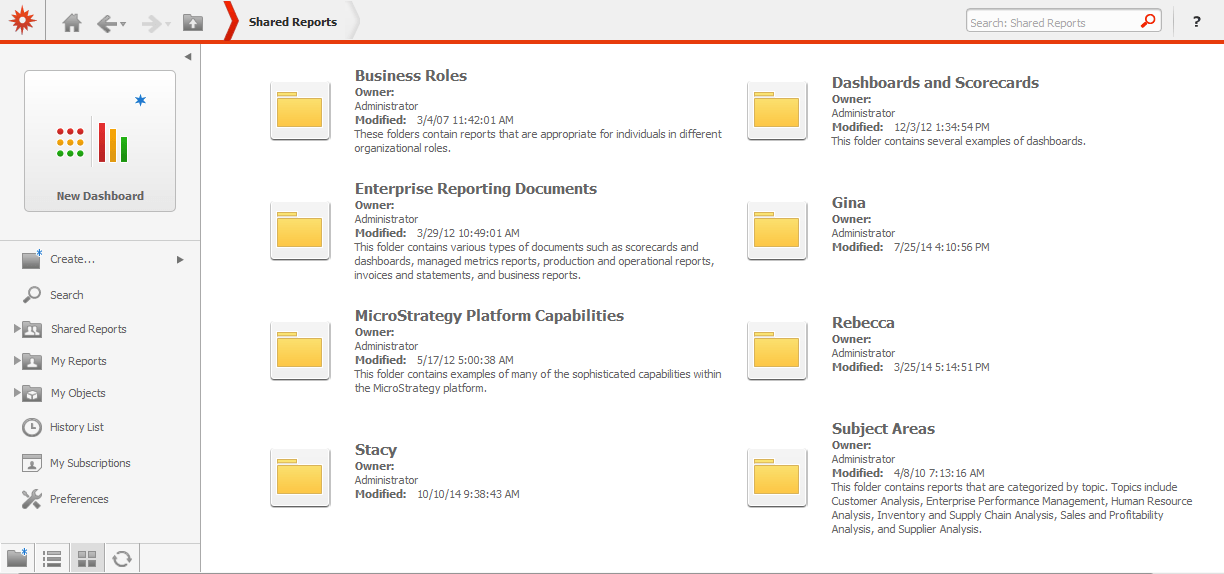Run search with the magnifier icon
The height and width of the screenshot is (574, 1224).
[x=1149, y=21]
